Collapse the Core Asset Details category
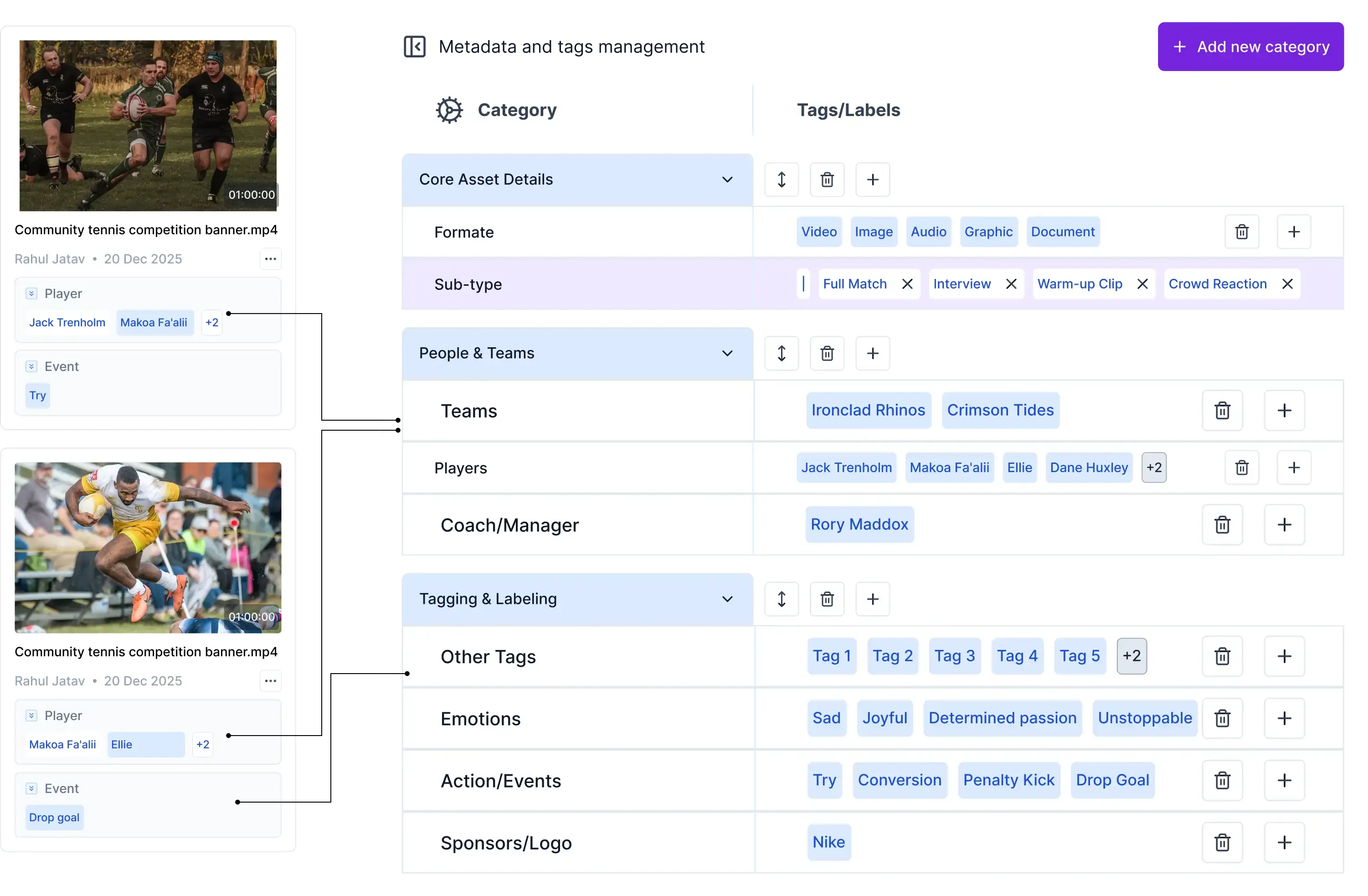Viewport: 1368px width, 896px height. pyautogui.click(x=727, y=179)
